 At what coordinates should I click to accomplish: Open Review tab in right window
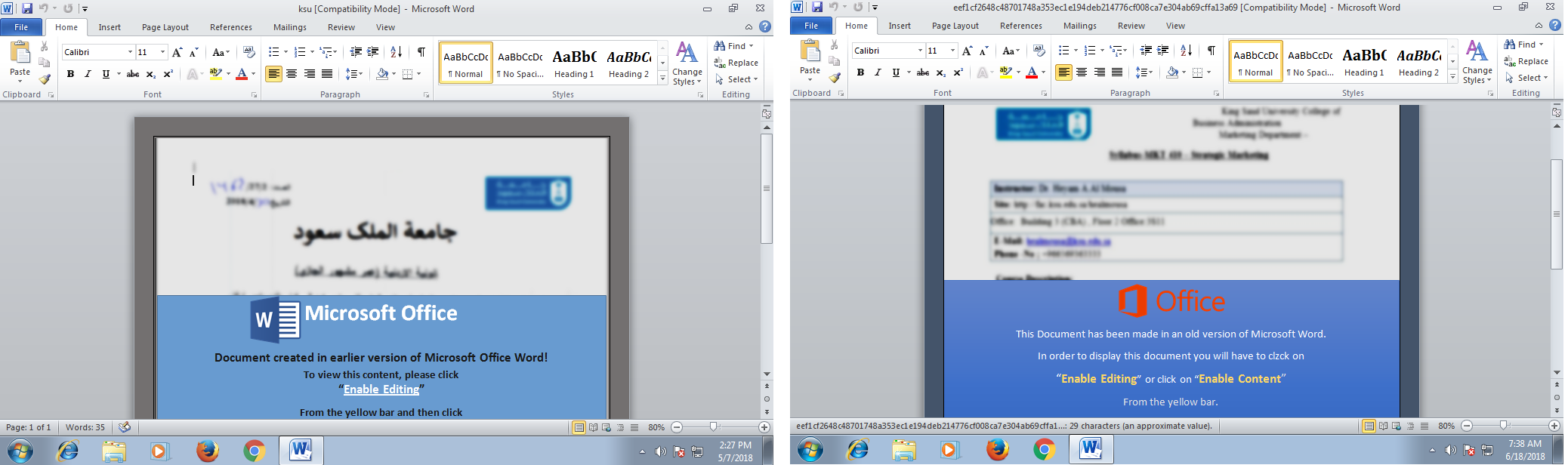1131,26
